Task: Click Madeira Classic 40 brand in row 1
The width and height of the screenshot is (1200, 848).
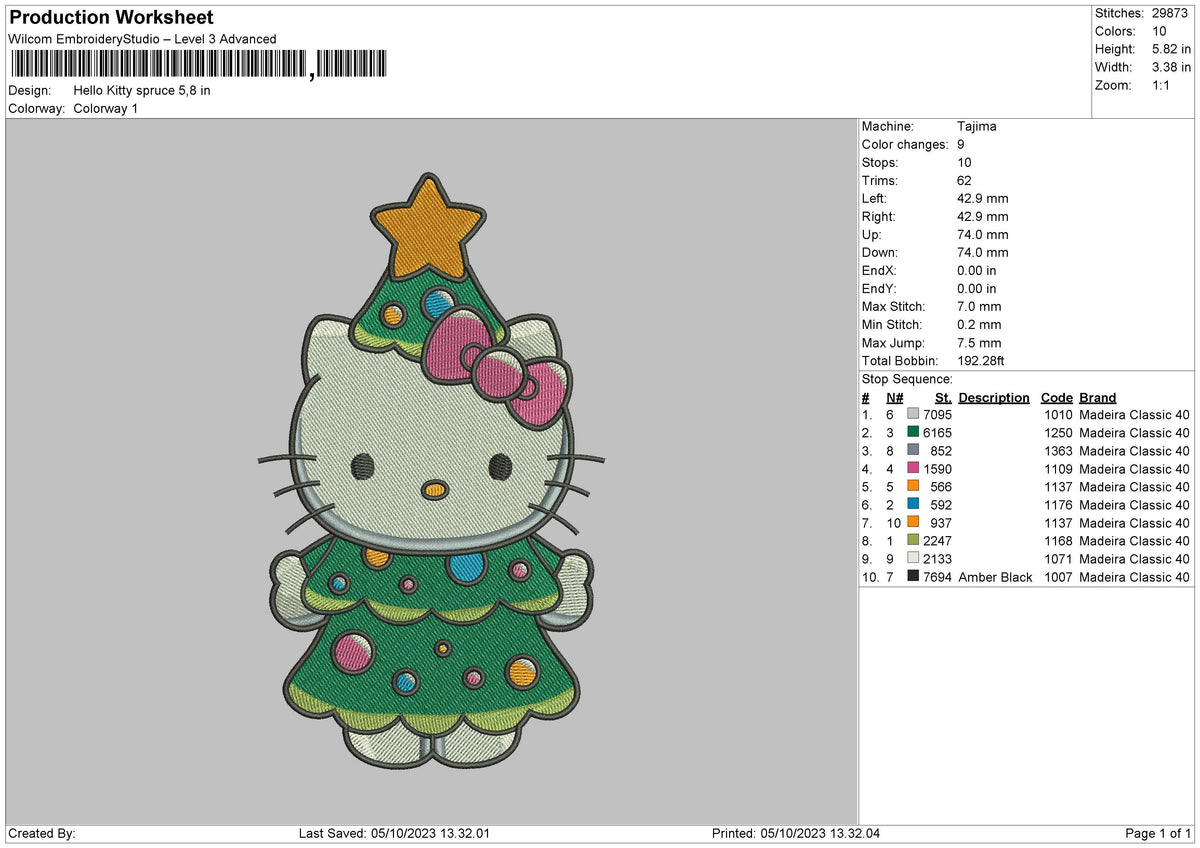Action: (x=1135, y=415)
